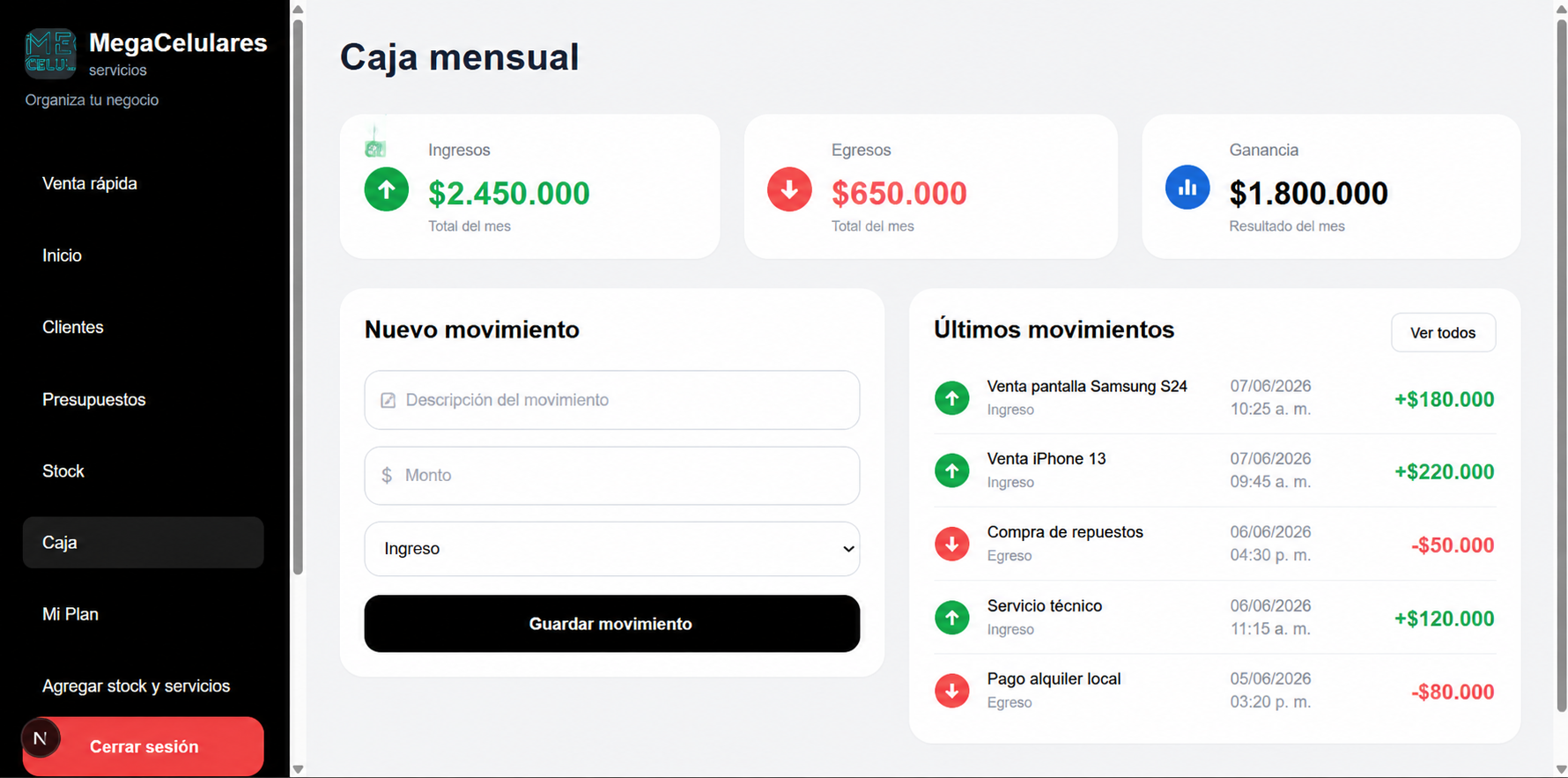The image size is (1568, 778).
Task: Click the Venta pantalla Samsung S24 arrow icon
Action: click(952, 398)
